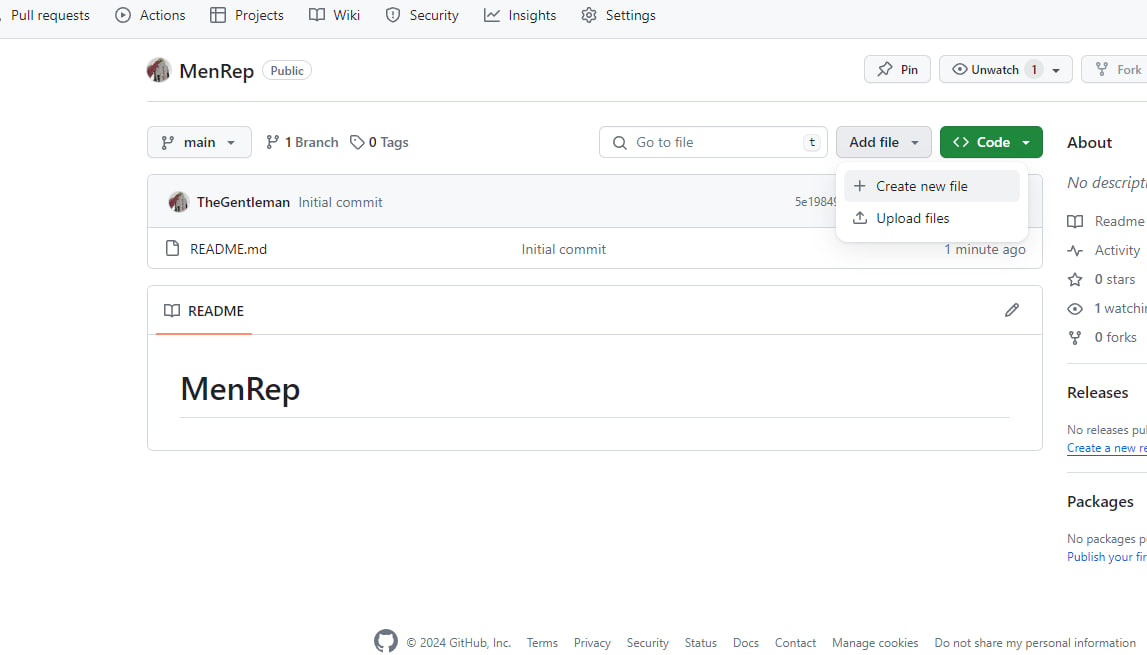1147x655 pixels.
Task: Click the GitHub logo in footer
Action: (386, 641)
